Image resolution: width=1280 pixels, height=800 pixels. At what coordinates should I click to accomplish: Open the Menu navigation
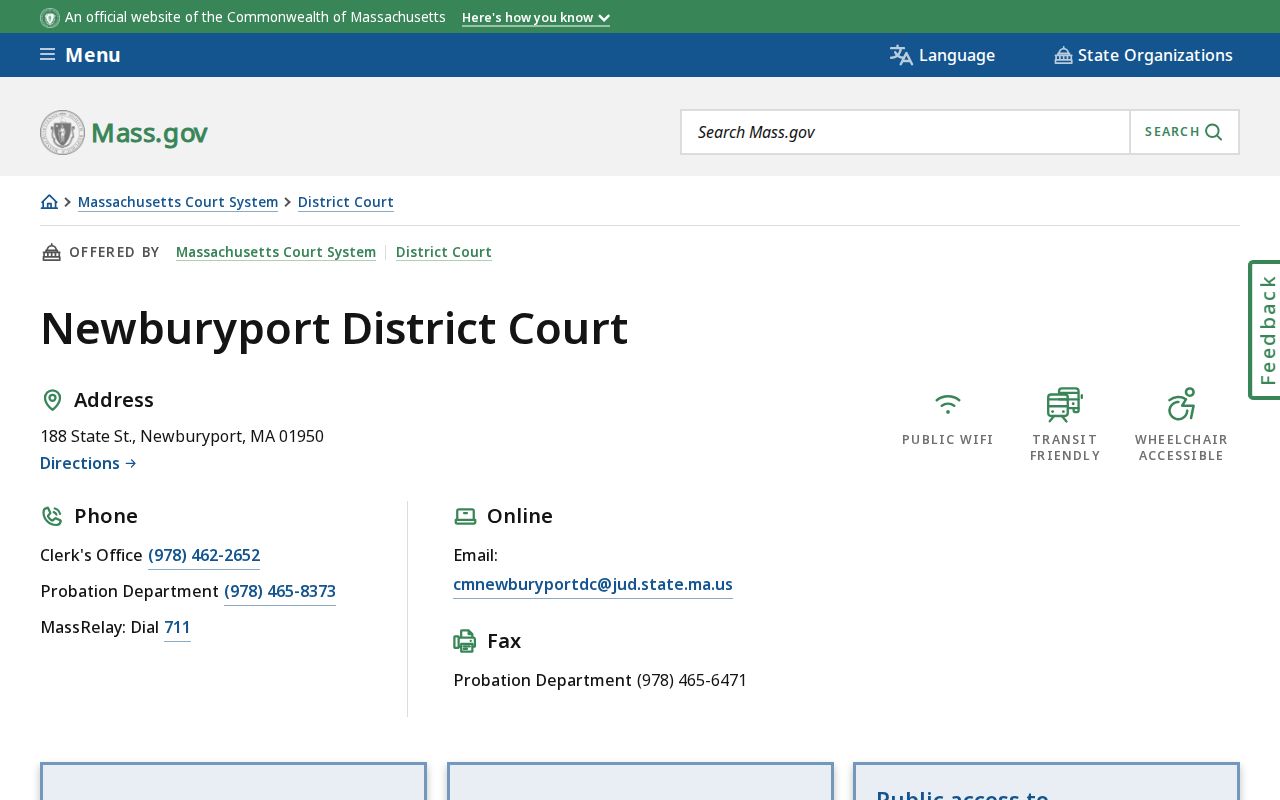tap(80, 55)
